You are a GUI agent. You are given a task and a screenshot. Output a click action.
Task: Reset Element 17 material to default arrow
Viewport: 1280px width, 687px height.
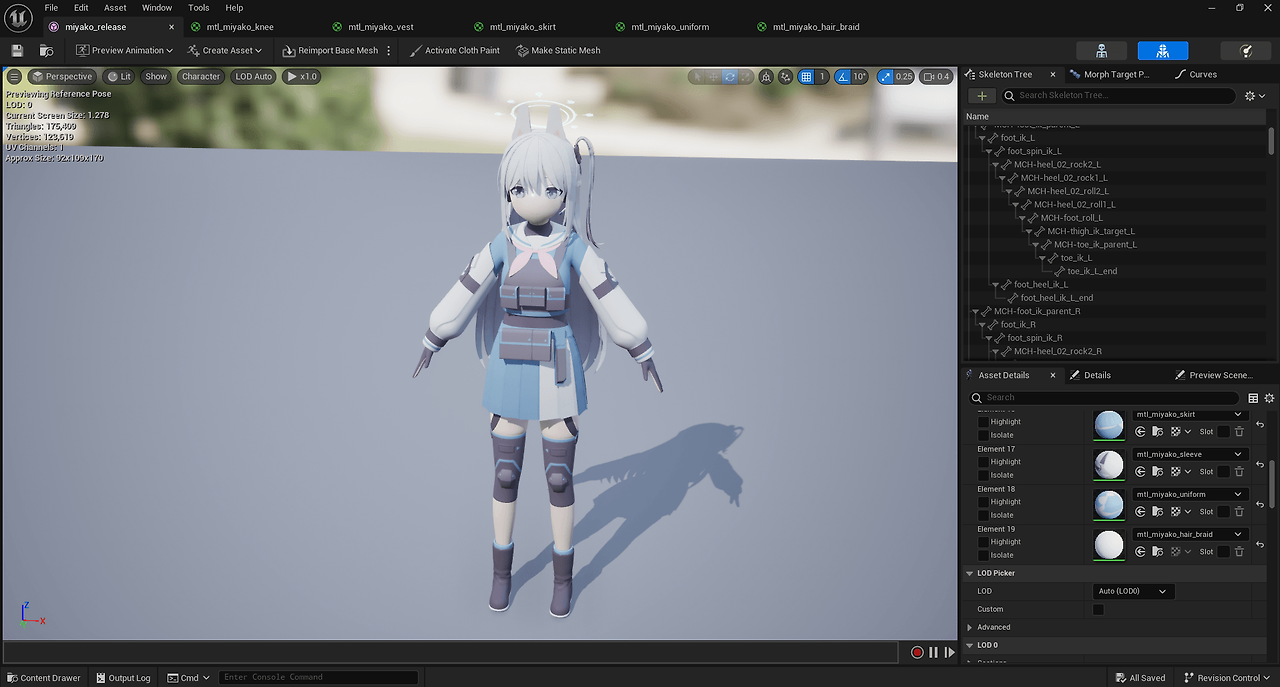[x=1260, y=465]
